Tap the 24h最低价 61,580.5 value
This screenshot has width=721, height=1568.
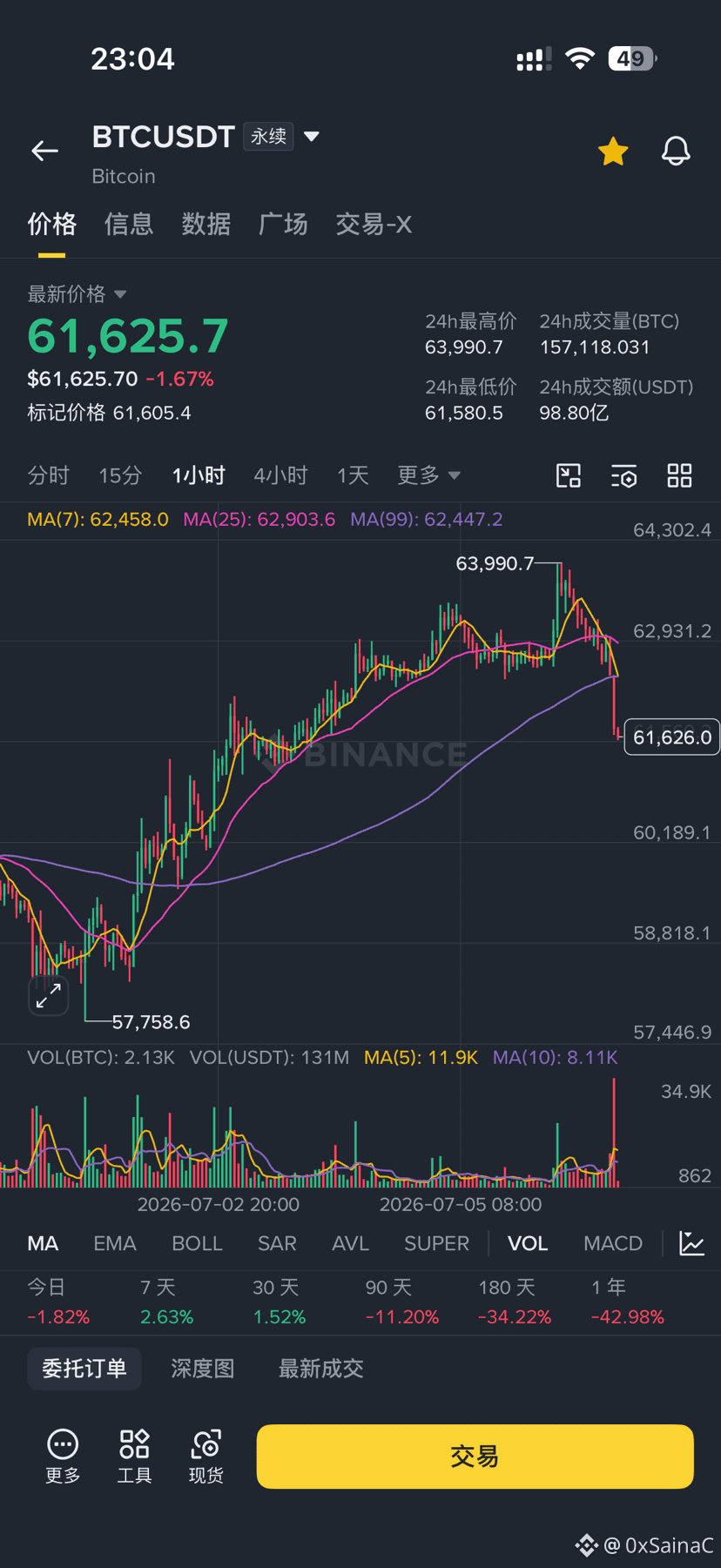464,413
